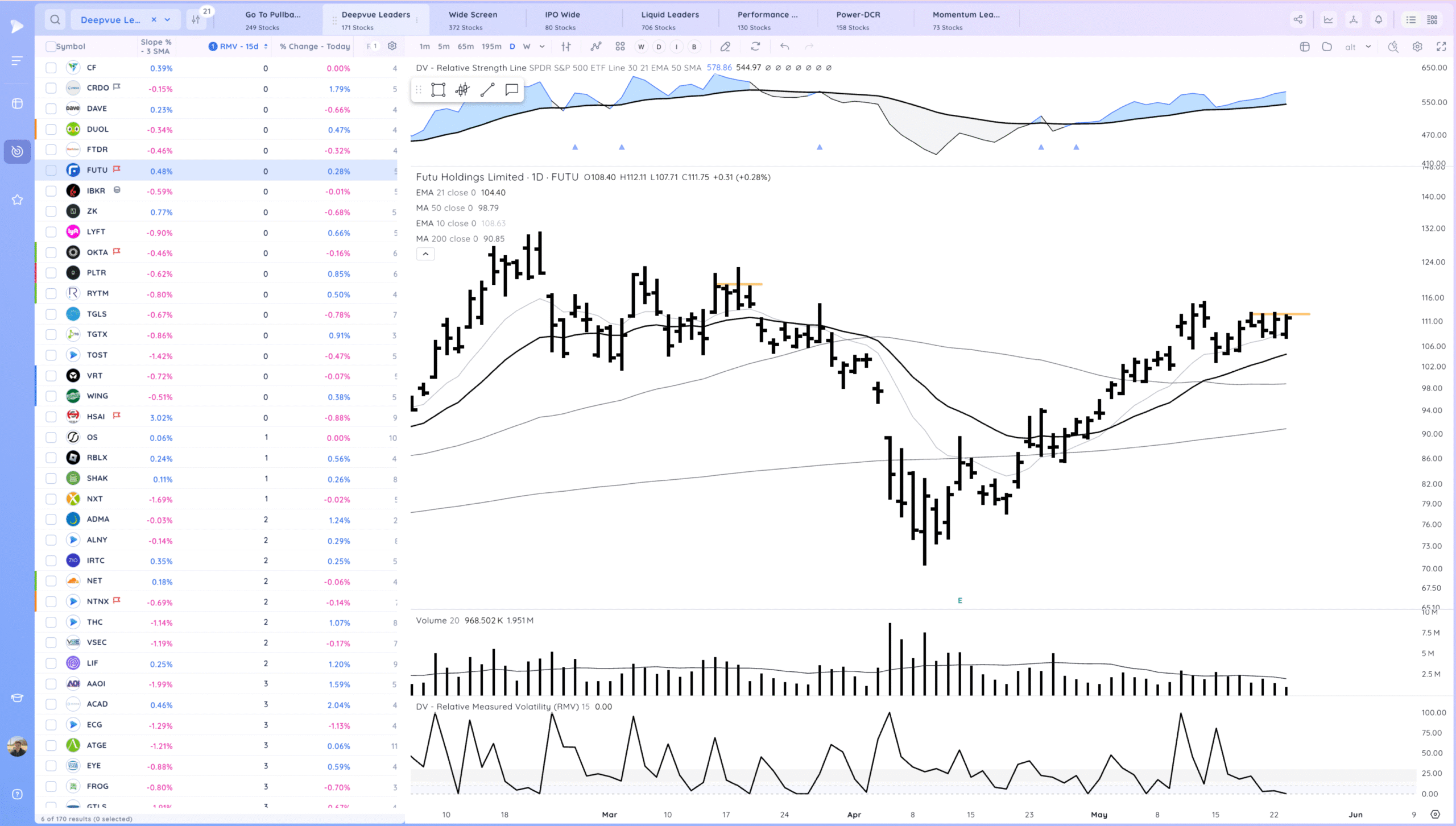Image resolution: width=1456 pixels, height=826 pixels.
Task: Select the trendline drawing tool
Action: (x=486, y=89)
